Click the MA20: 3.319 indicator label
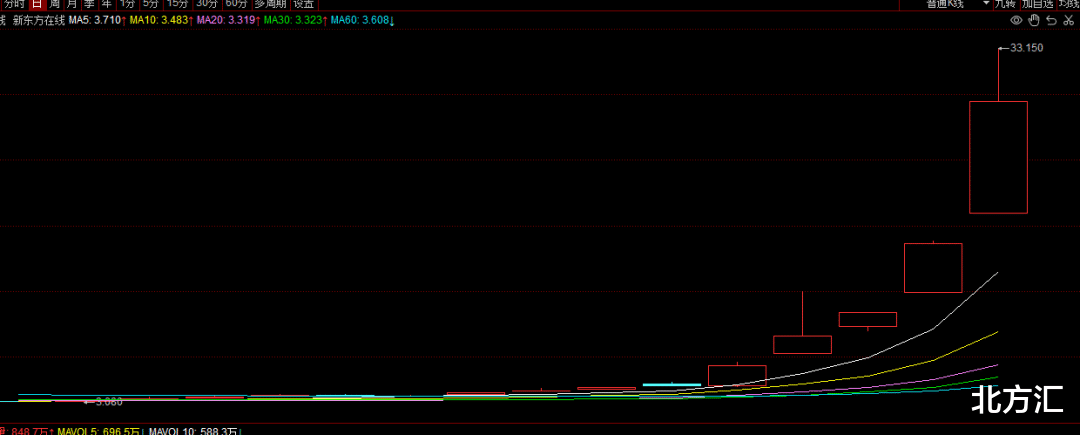This screenshot has height=435, width=1080. click(x=228, y=21)
